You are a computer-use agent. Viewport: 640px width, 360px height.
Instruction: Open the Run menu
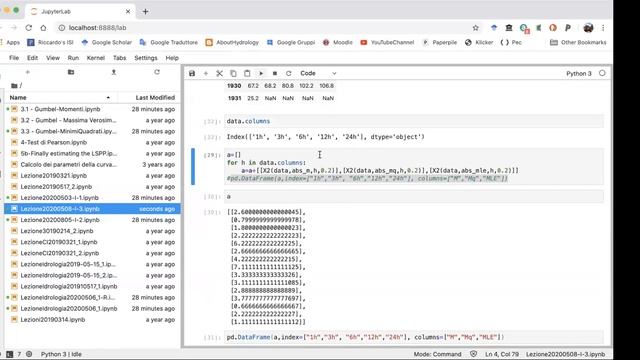[x=73, y=58]
